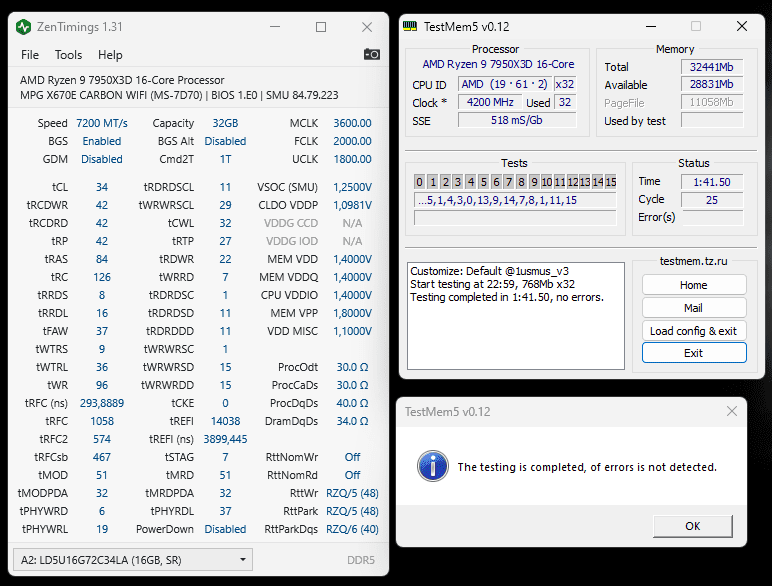
Task: Click the Time 1:41.50 status field
Action: click(712, 182)
